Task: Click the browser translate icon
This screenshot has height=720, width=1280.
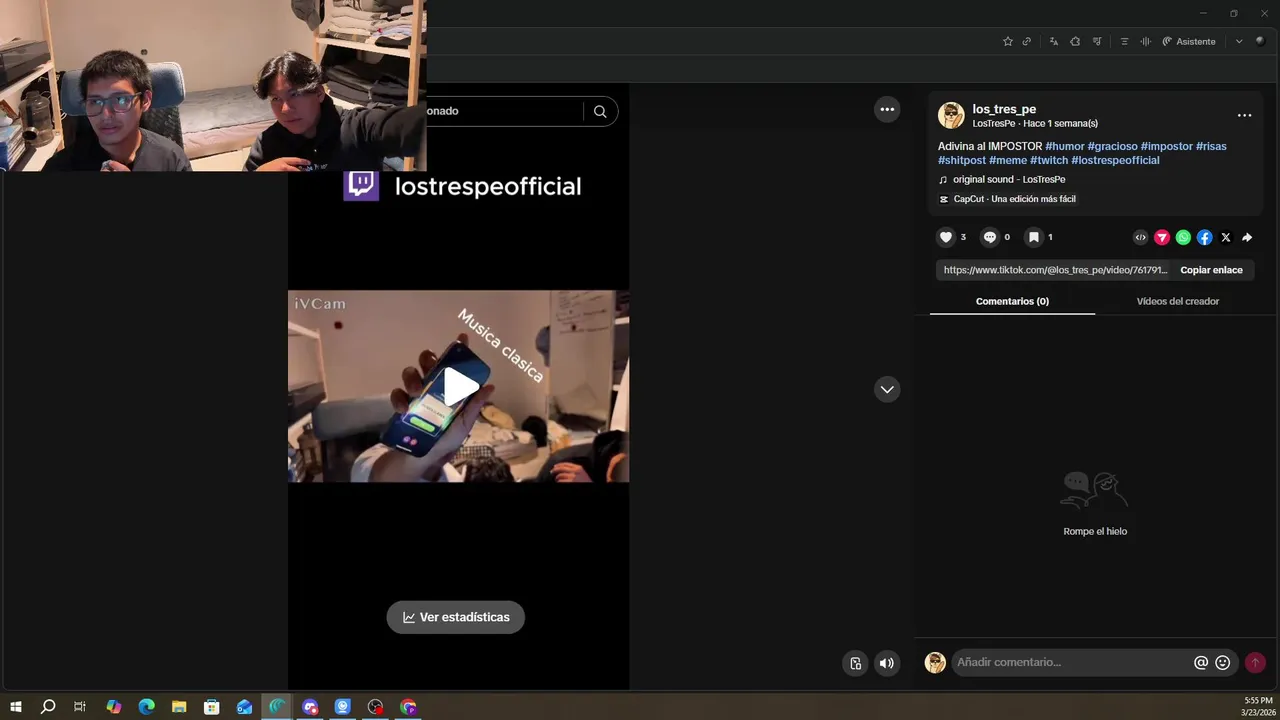Action: (x=1054, y=41)
